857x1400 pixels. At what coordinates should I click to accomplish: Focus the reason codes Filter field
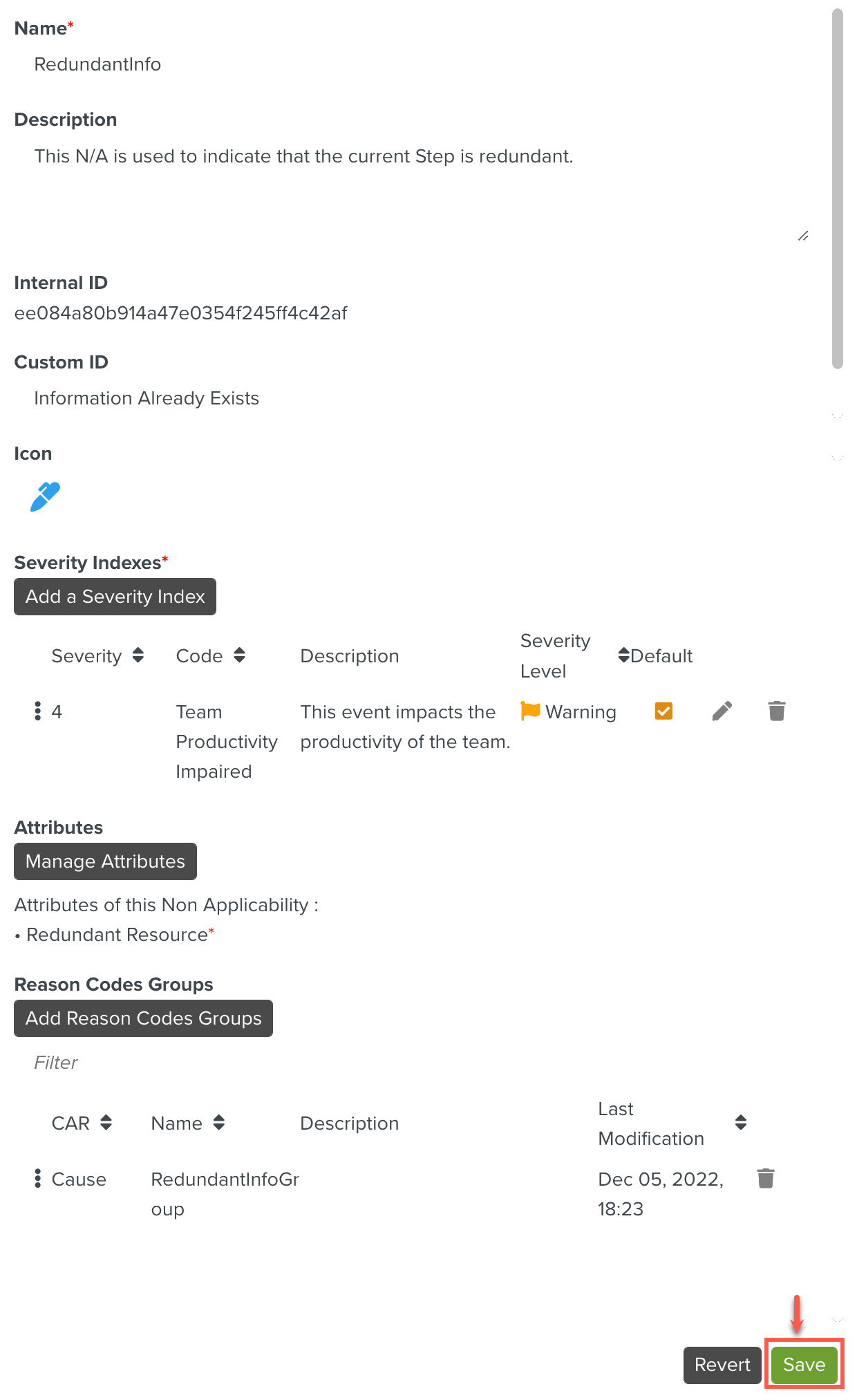click(207, 1063)
